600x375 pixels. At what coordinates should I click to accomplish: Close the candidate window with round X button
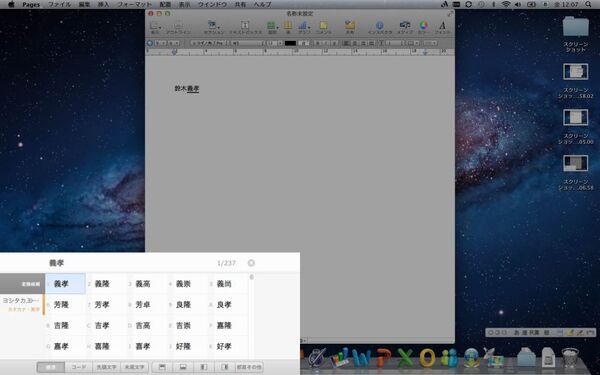[251, 263]
